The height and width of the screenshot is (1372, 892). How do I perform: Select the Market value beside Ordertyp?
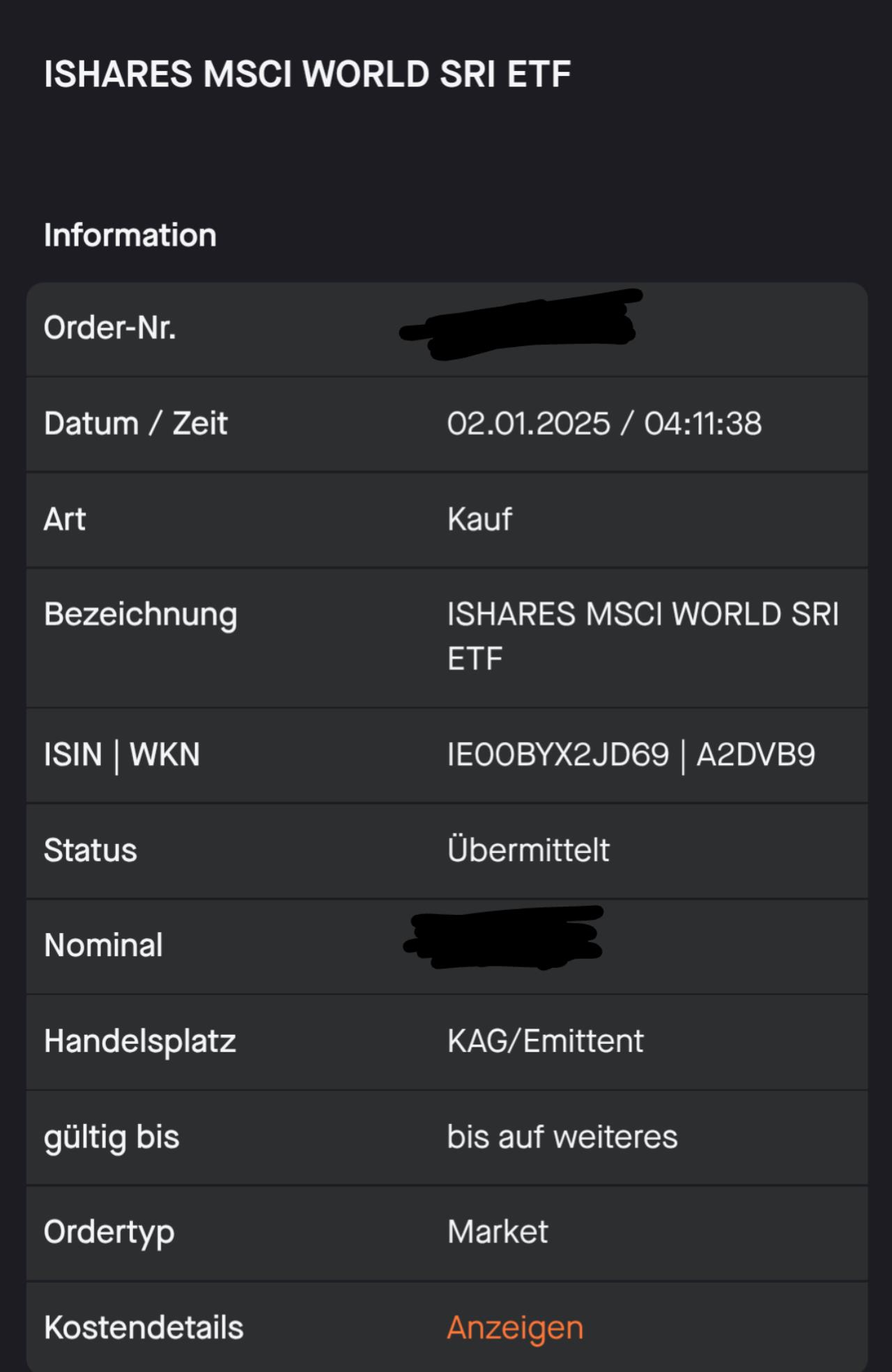(498, 1232)
